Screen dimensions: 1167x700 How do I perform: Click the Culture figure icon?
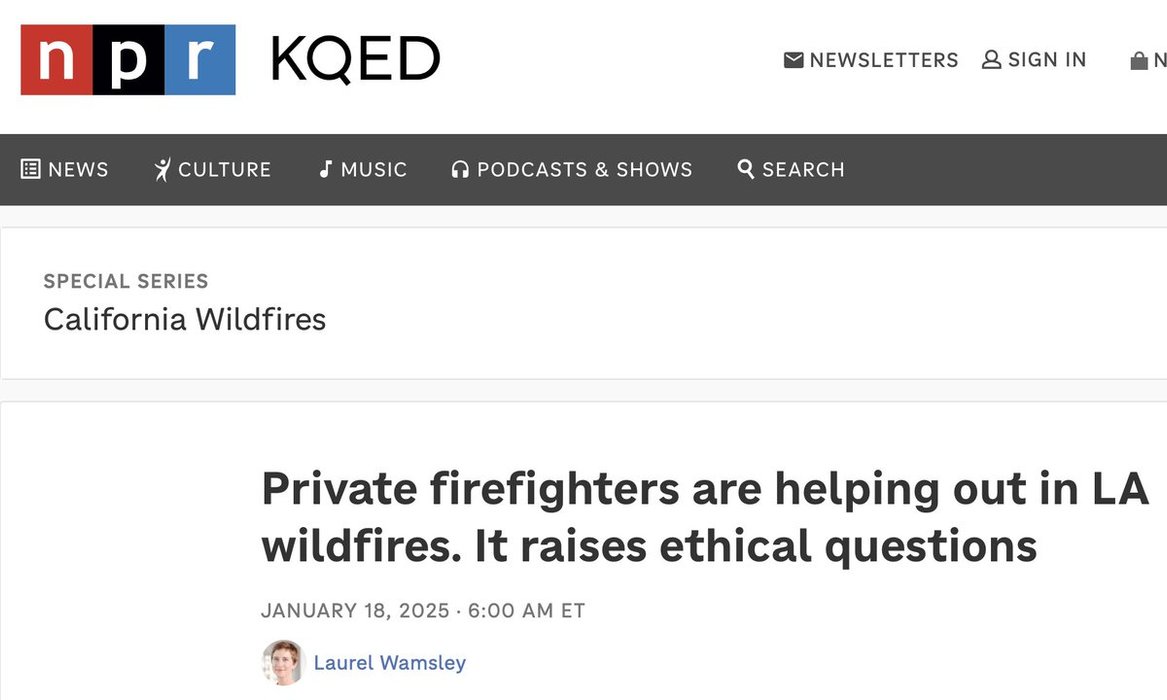pyautogui.click(x=163, y=170)
